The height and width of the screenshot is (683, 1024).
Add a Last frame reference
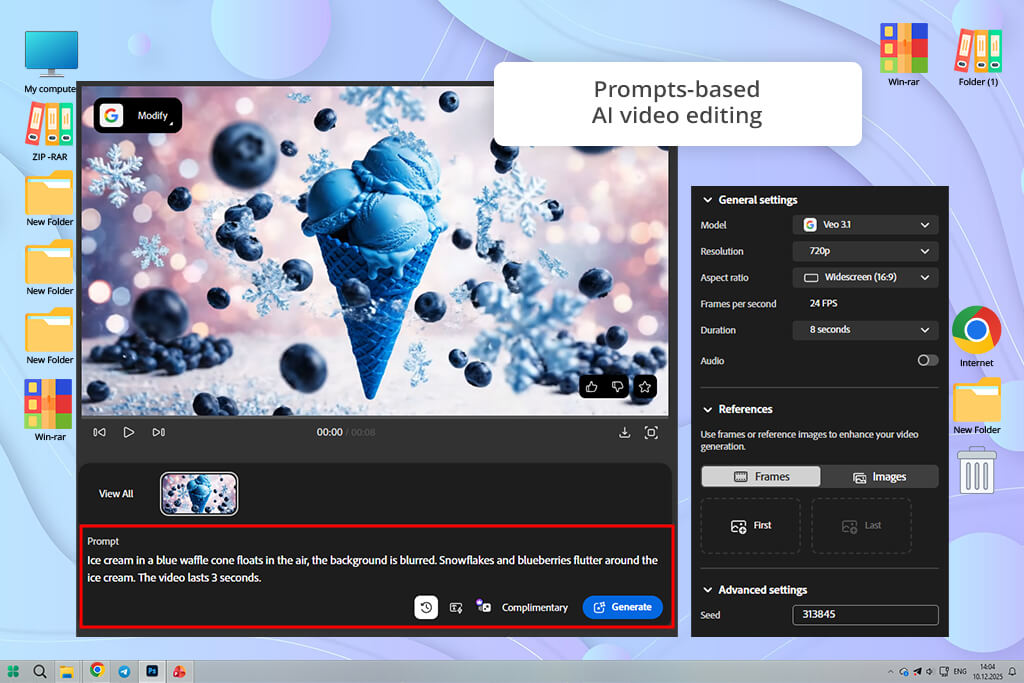pos(861,526)
